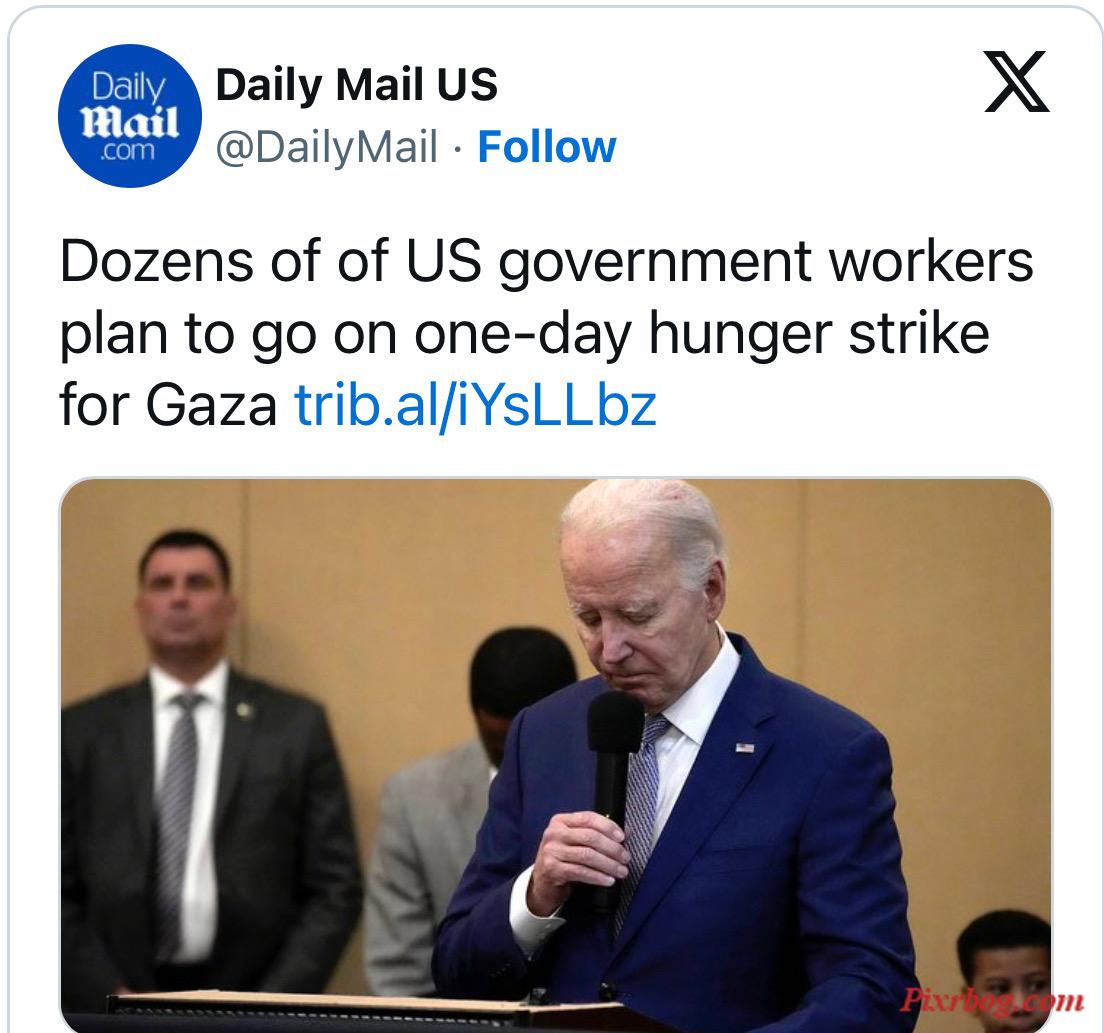This screenshot has height=1033, width=1104.
Task: Follow the @DailyMail account
Action: (547, 147)
